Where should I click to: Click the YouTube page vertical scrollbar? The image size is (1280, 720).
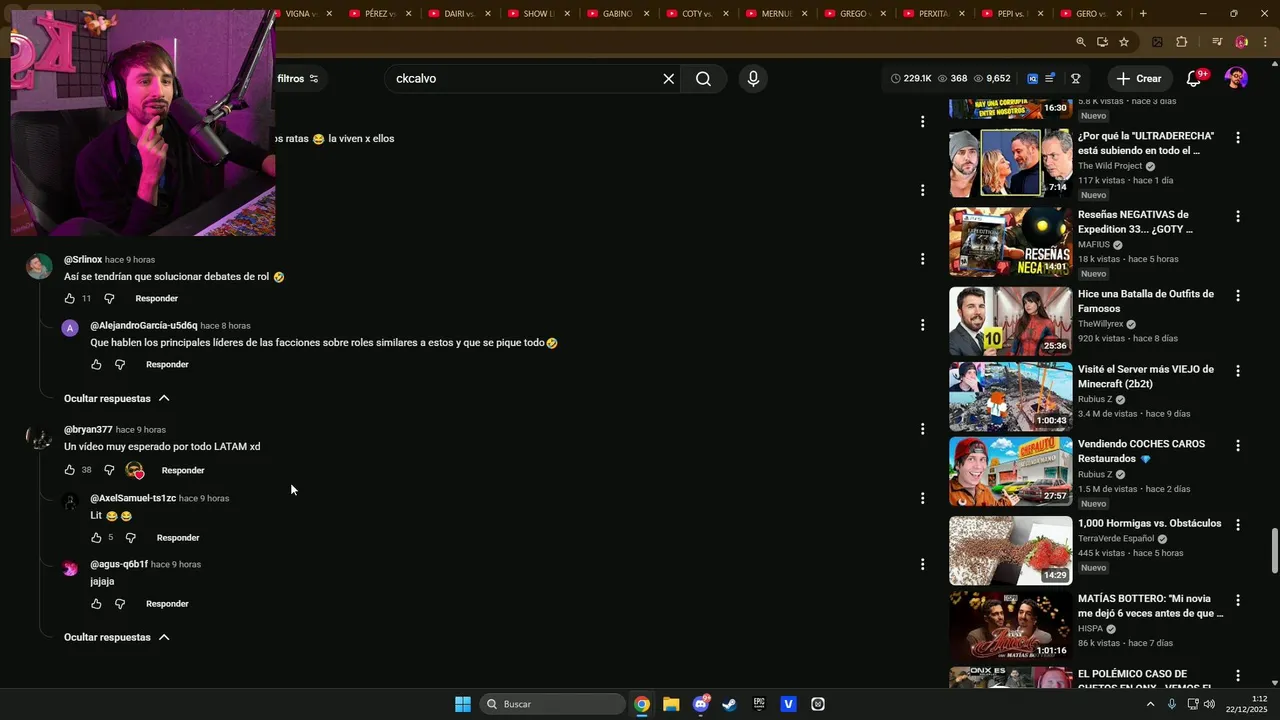(1274, 550)
